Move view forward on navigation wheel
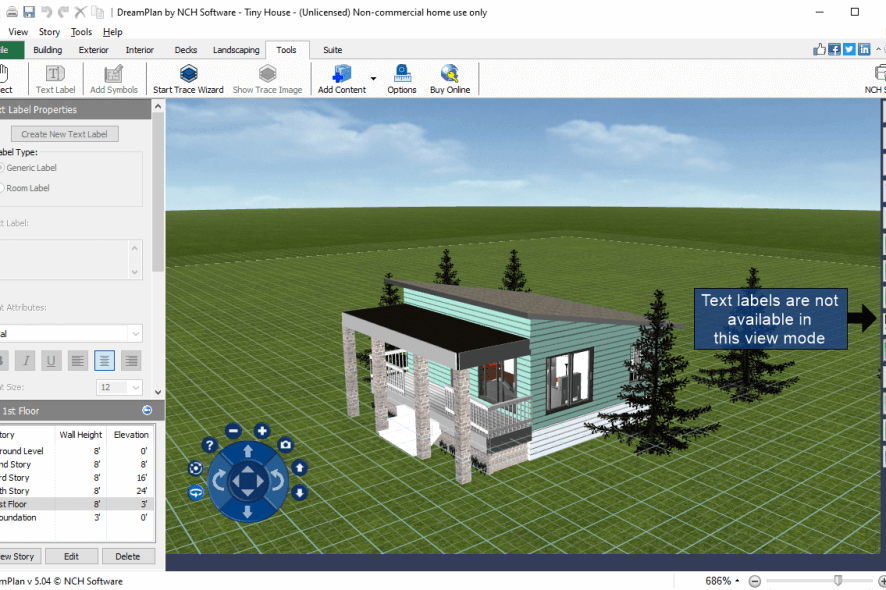This screenshot has width=886, height=590. click(x=247, y=451)
